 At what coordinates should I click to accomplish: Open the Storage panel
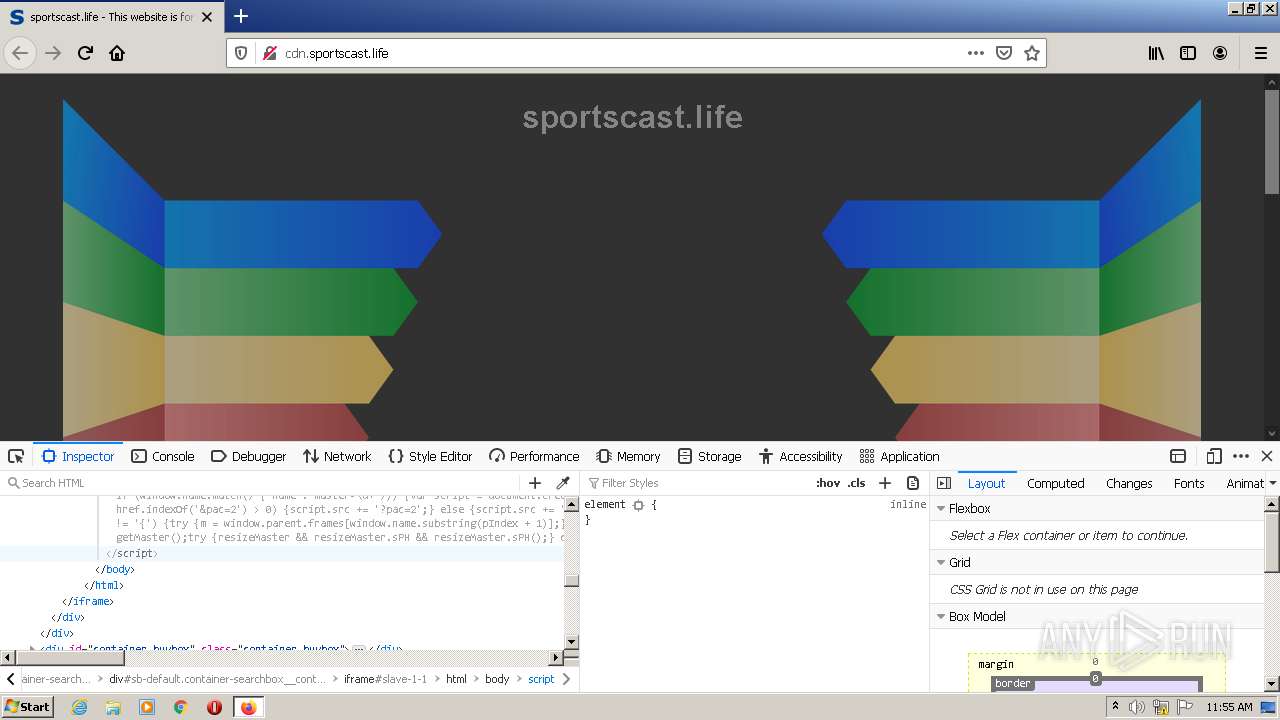pos(709,456)
